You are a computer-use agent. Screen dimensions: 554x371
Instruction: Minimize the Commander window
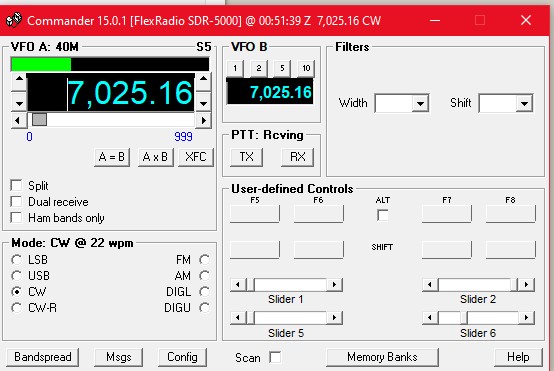pyautogui.click(x=435, y=20)
